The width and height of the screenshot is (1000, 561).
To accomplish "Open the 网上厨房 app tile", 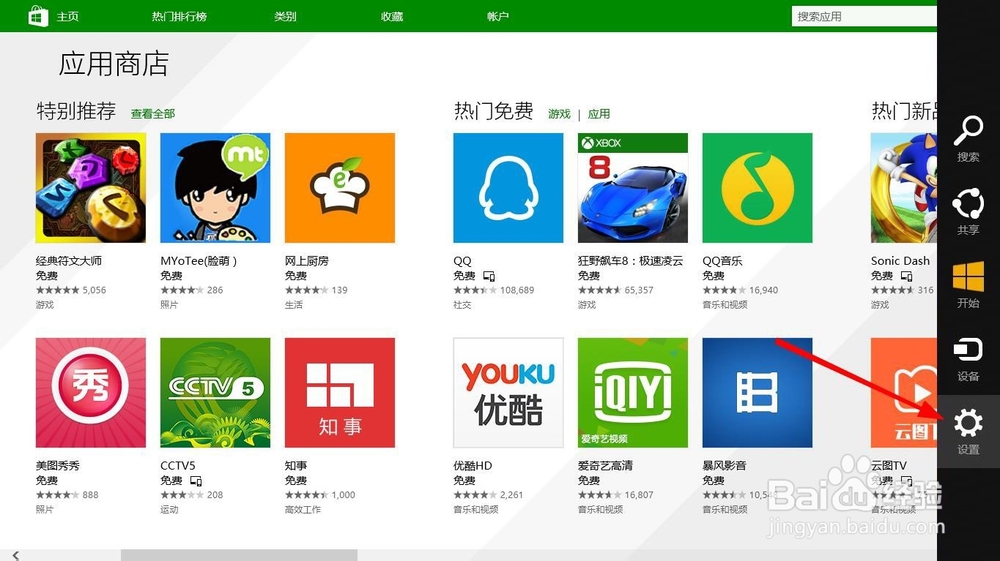I will click(339, 187).
